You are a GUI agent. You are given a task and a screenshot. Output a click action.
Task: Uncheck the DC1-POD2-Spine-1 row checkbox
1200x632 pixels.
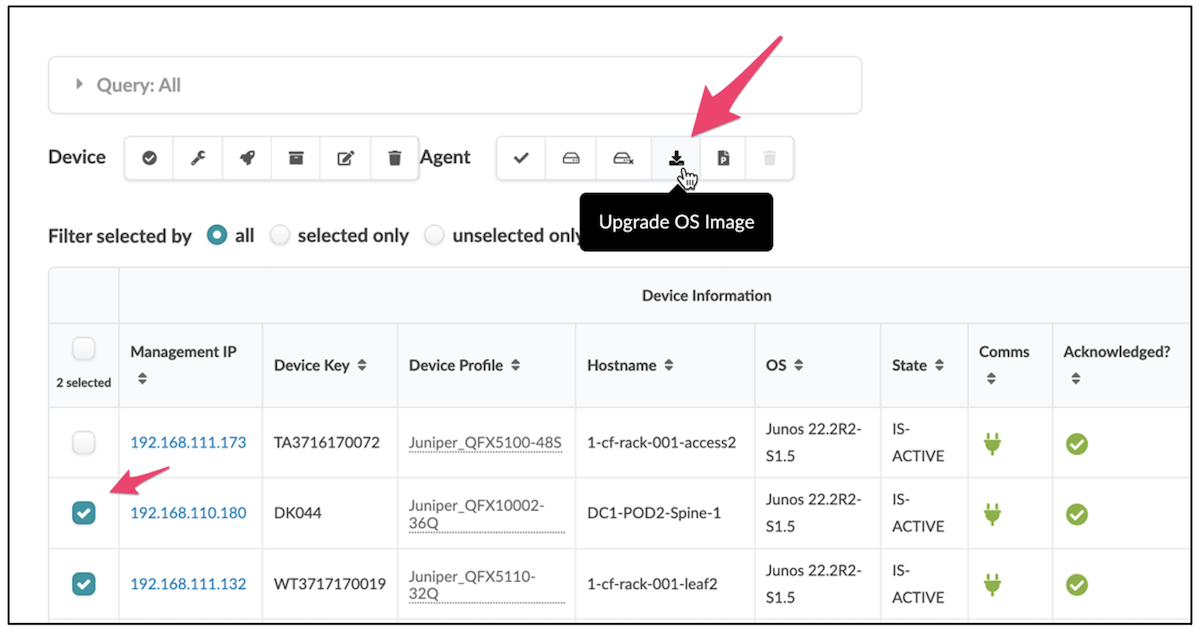coord(83,512)
